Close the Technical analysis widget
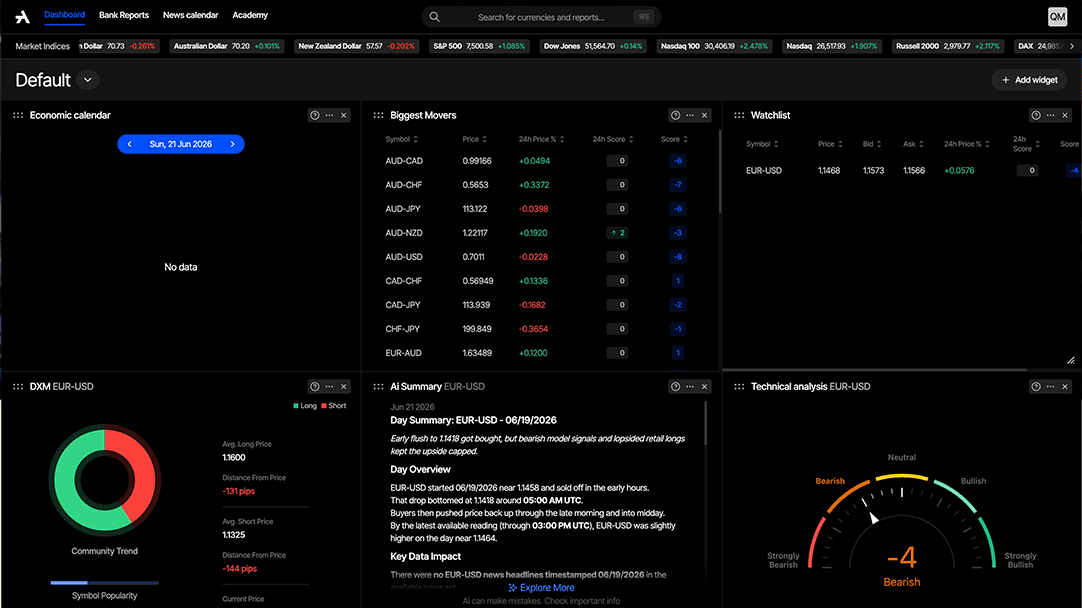The image size is (1082, 608). (x=1065, y=386)
